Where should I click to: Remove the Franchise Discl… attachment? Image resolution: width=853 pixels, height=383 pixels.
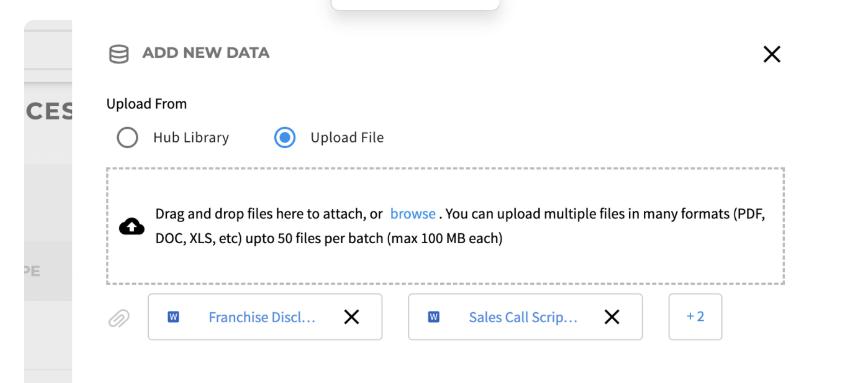click(352, 317)
